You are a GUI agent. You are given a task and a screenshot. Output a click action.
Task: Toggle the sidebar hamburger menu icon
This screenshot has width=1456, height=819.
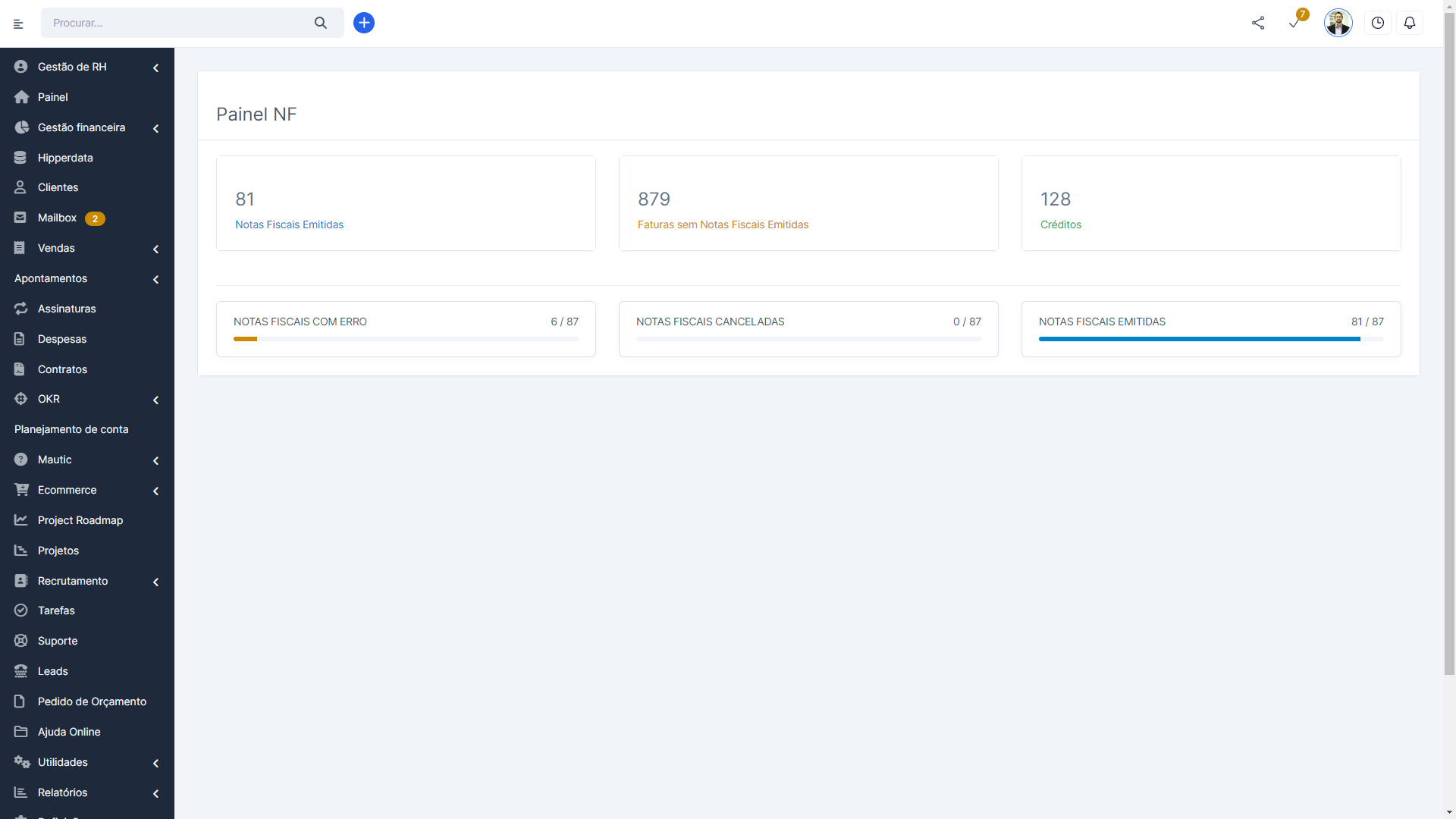tap(18, 24)
